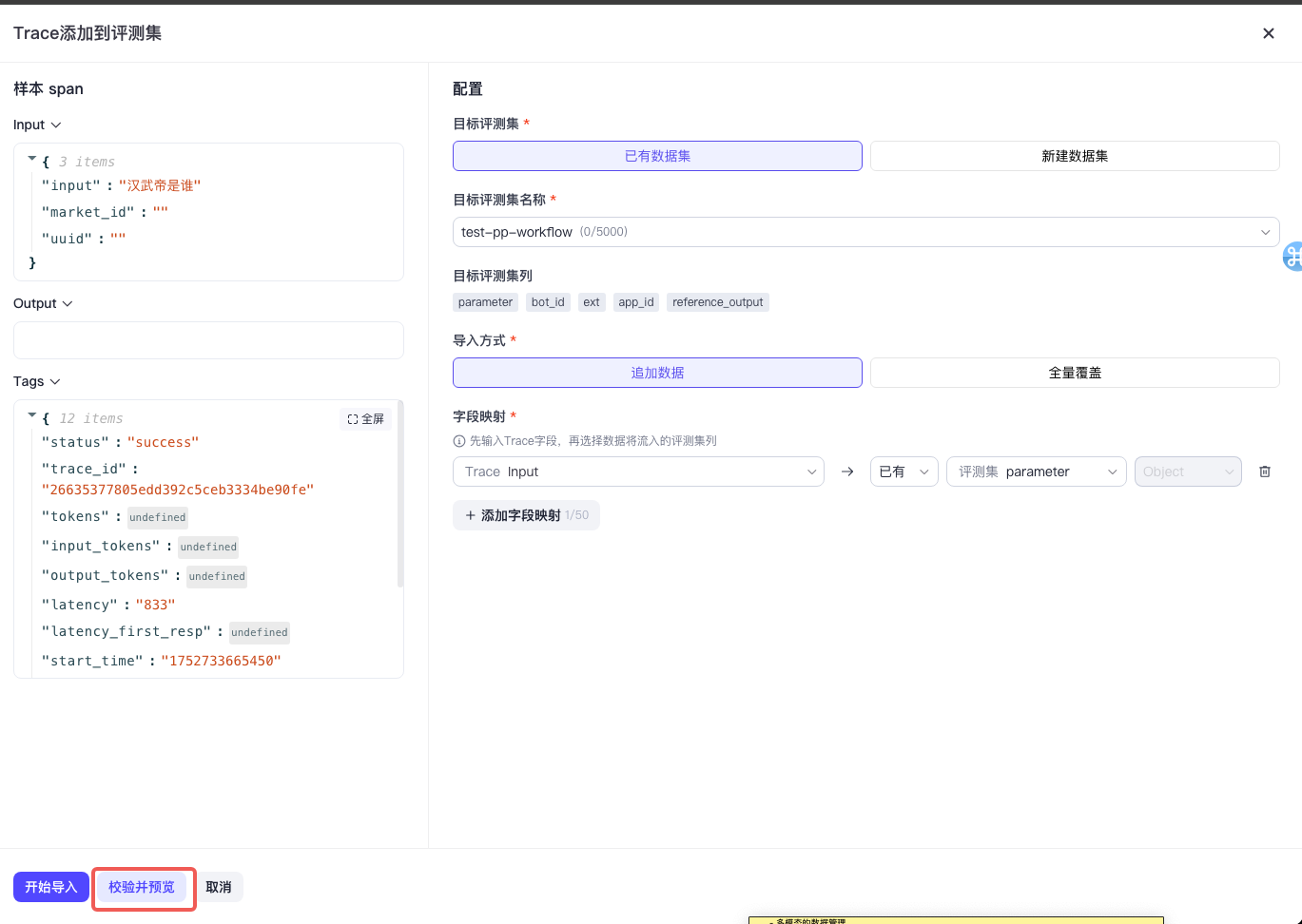Screen dimensions: 1302x924
Task: Click the undefined value of "output_tokens"
Action: [x=217, y=576]
